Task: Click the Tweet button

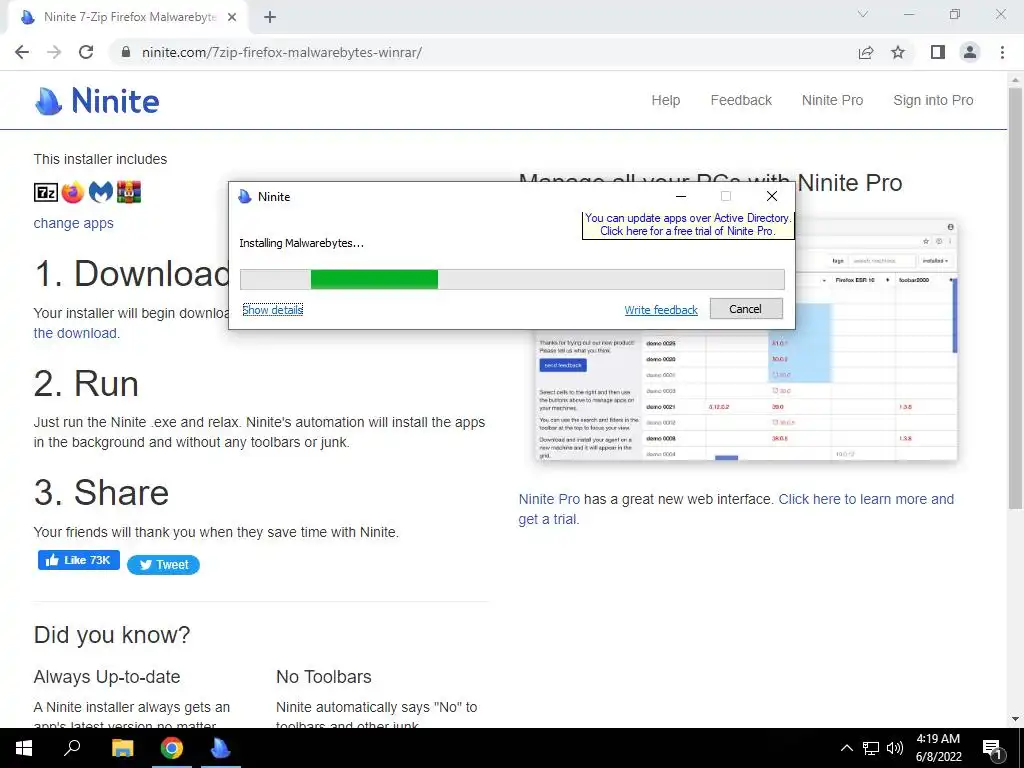Action: click(163, 565)
